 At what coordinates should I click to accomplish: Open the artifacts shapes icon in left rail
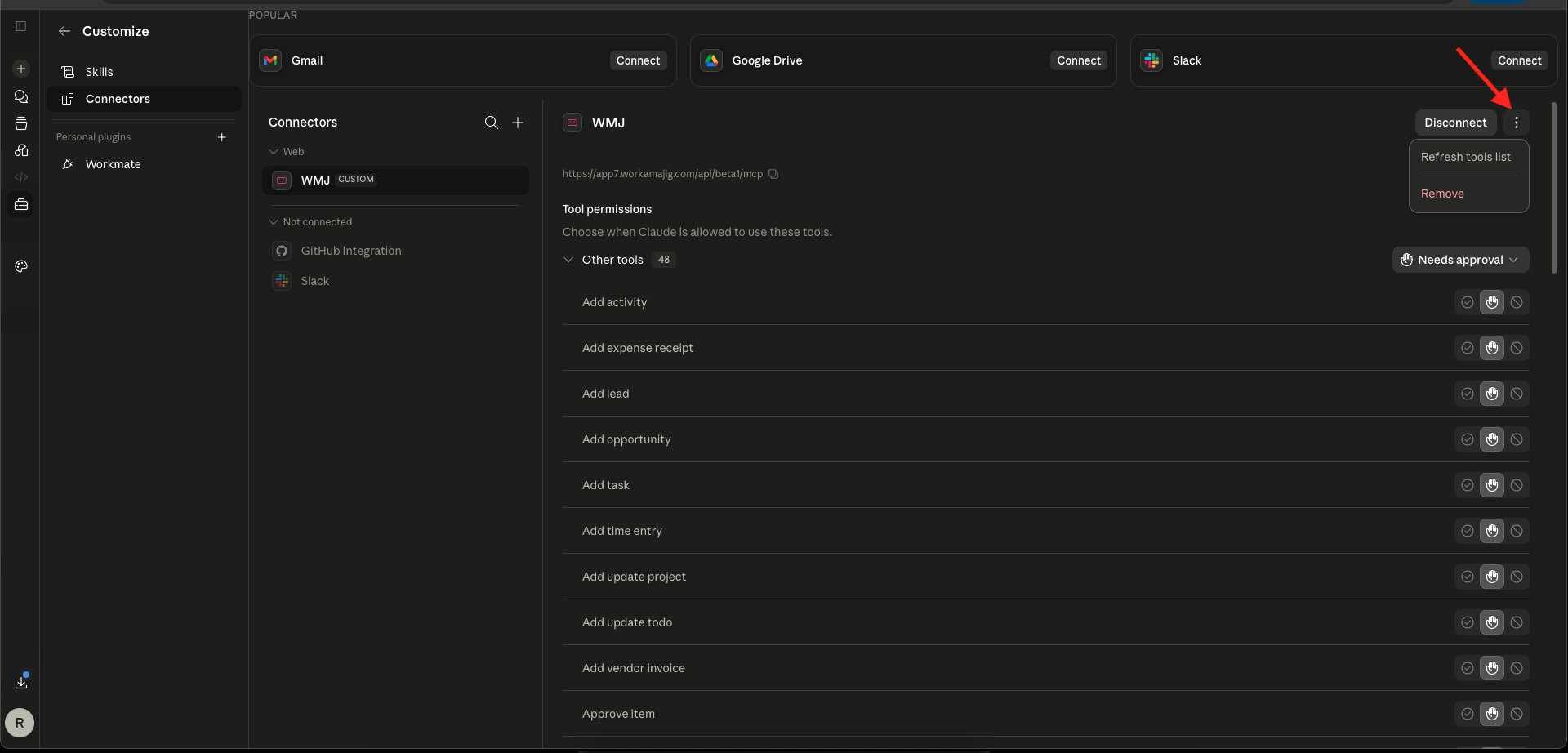coord(21,150)
